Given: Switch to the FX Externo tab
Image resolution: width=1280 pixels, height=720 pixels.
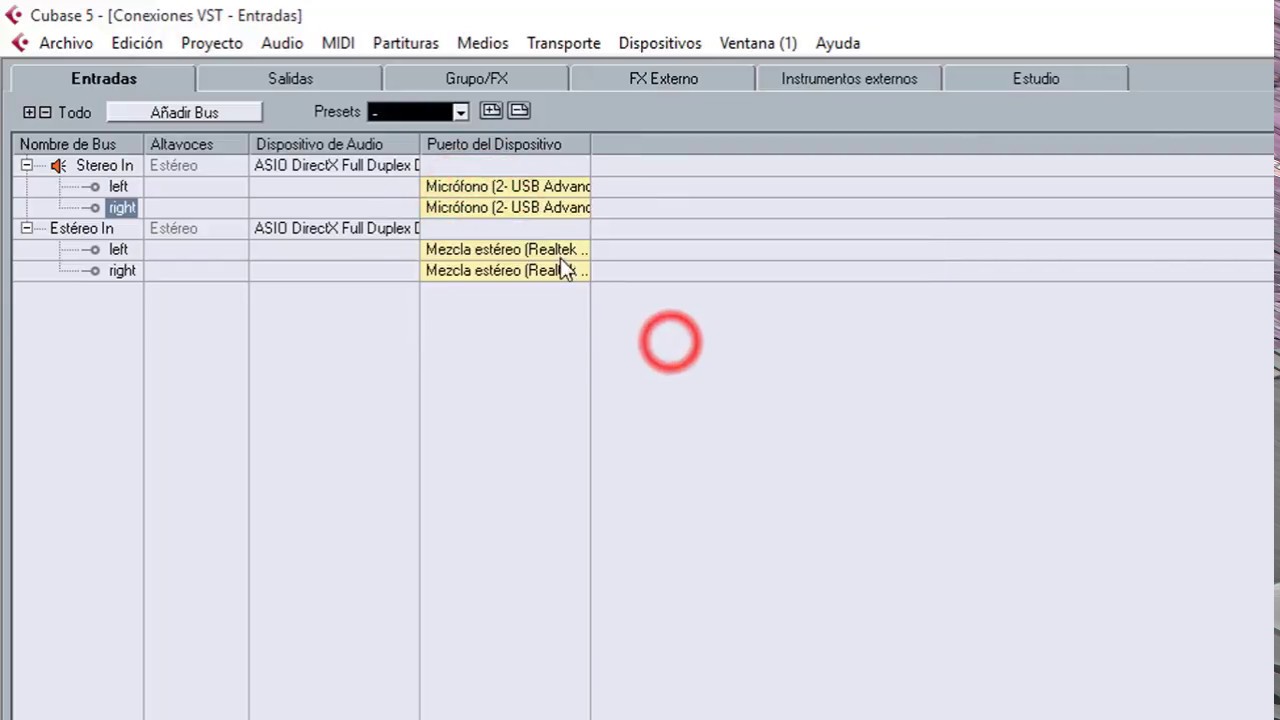Looking at the screenshot, I should [x=663, y=78].
